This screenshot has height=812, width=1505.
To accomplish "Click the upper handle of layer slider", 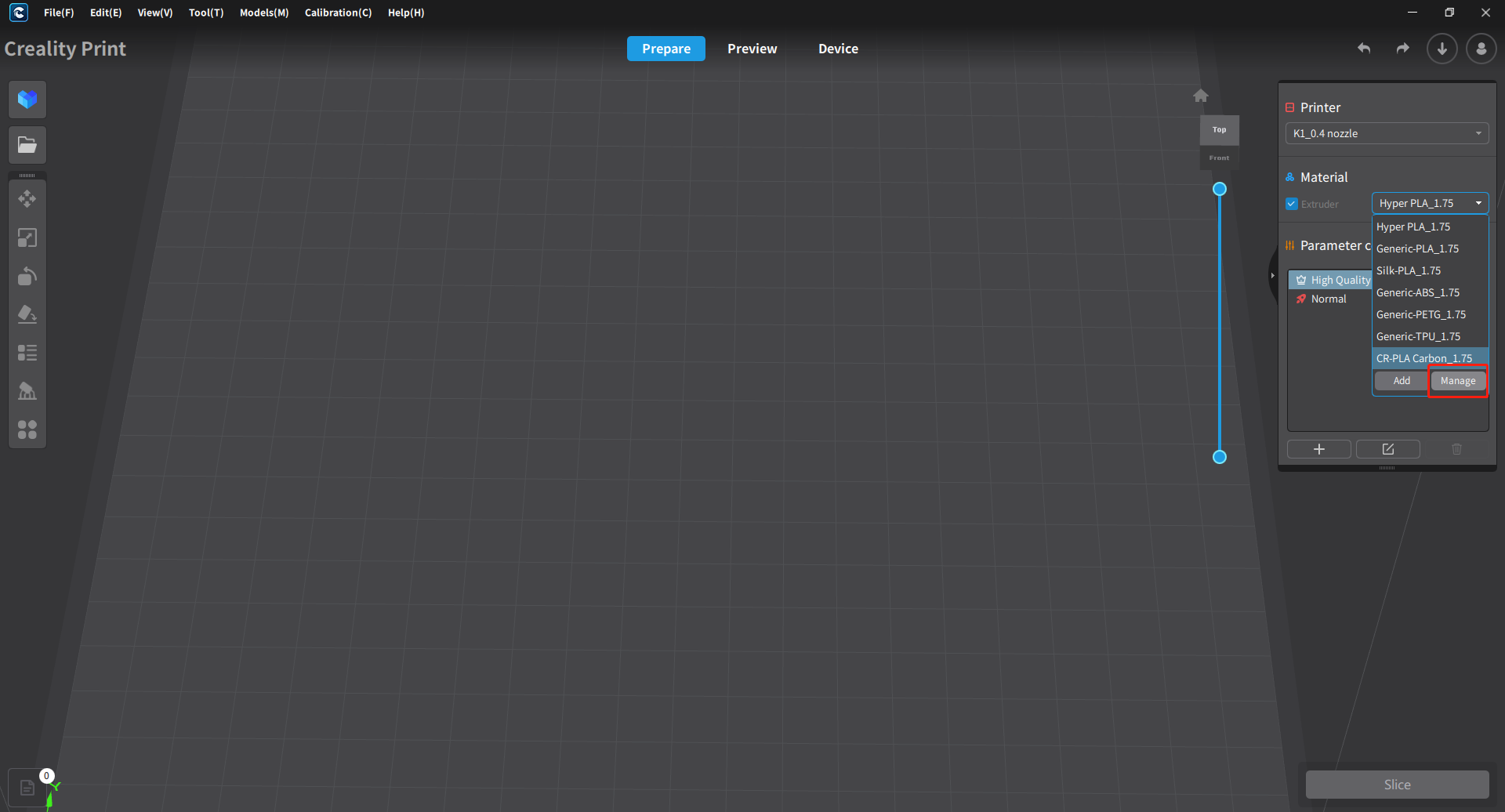I will 1220,189.
